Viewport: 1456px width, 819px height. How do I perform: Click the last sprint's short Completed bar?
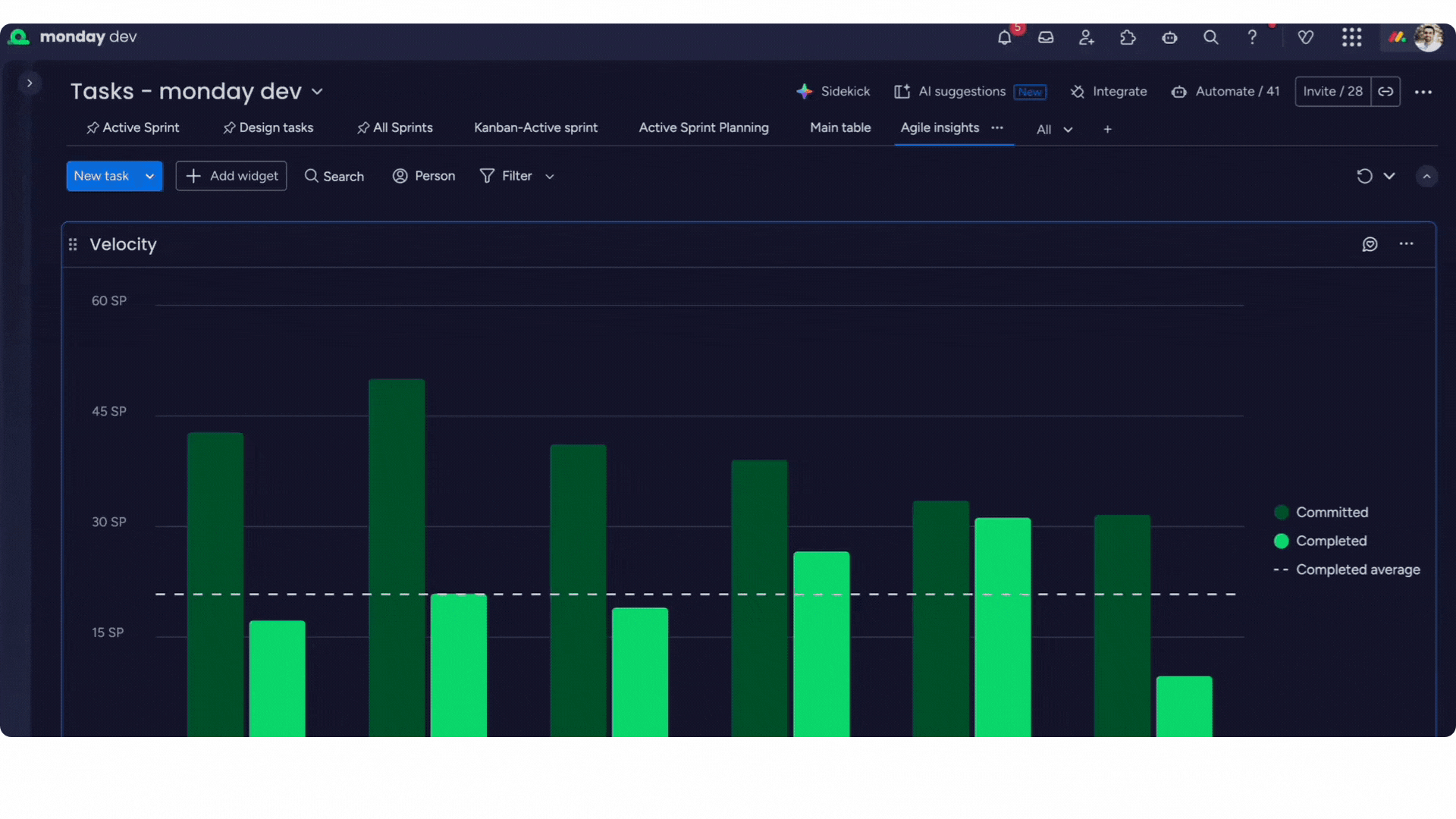[x=1184, y=707]
